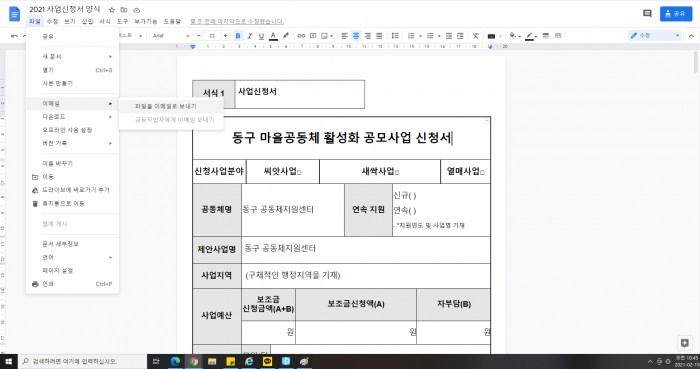
Task: Open the cell background color bucket
Action: 512,36
